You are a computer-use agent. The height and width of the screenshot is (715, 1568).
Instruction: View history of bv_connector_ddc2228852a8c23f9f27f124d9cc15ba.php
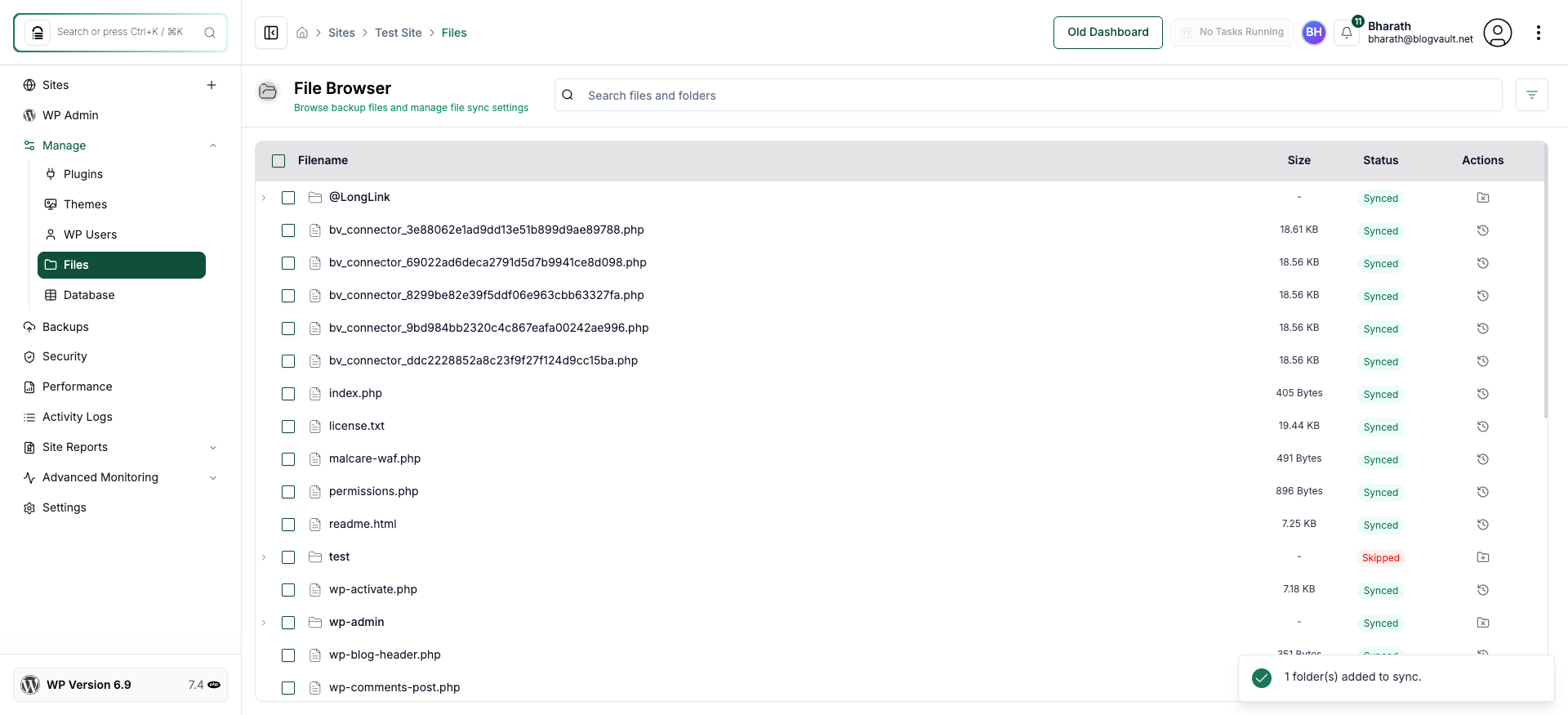click(x=1483, y=361)
